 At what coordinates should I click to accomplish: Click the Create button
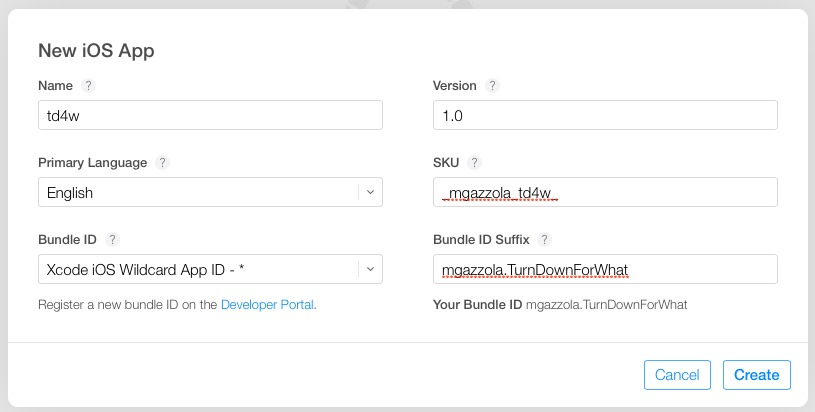(756, 375)
